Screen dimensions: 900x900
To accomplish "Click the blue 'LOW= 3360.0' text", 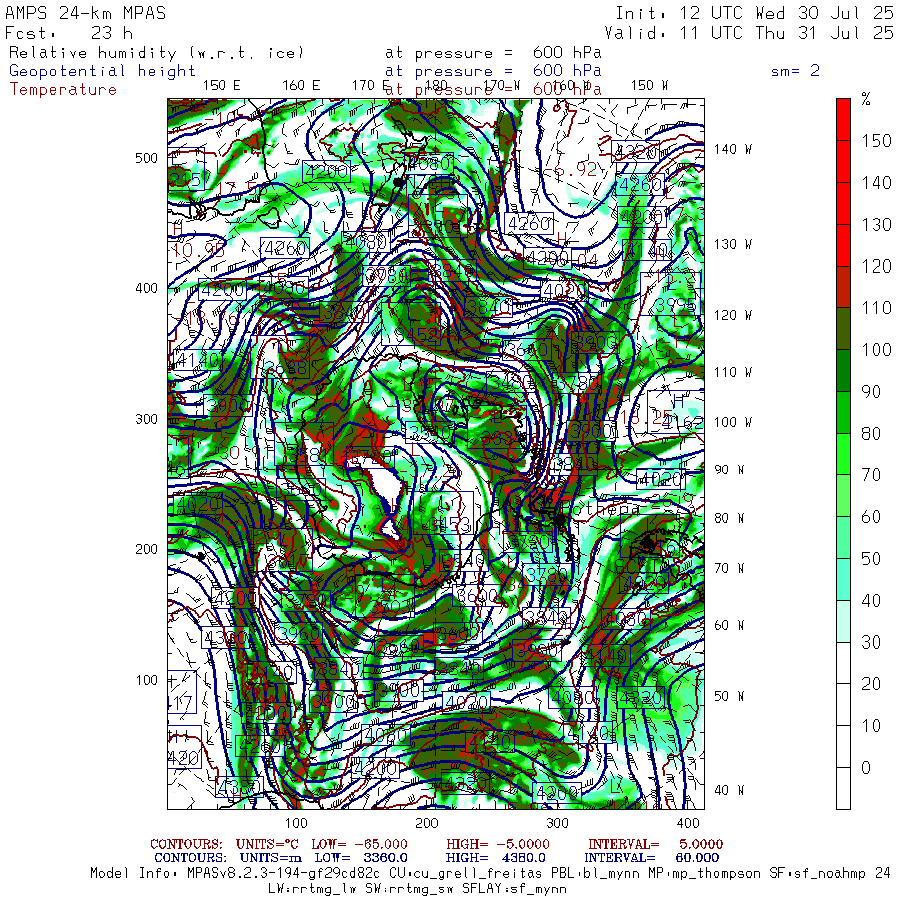I will [x=361, y=858].
